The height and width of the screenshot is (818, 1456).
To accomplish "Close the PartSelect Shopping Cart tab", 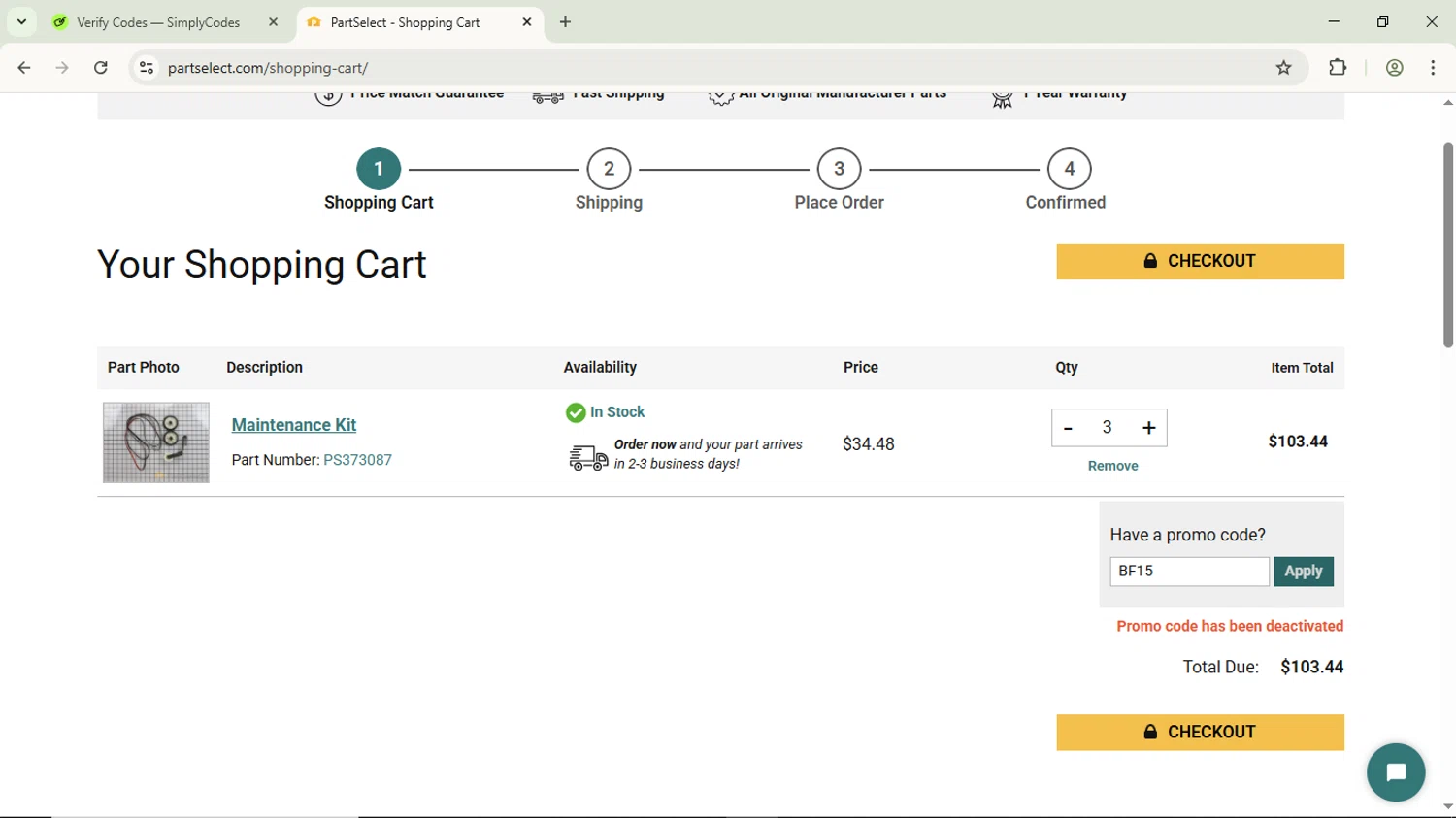I will [x=527, y=22].
